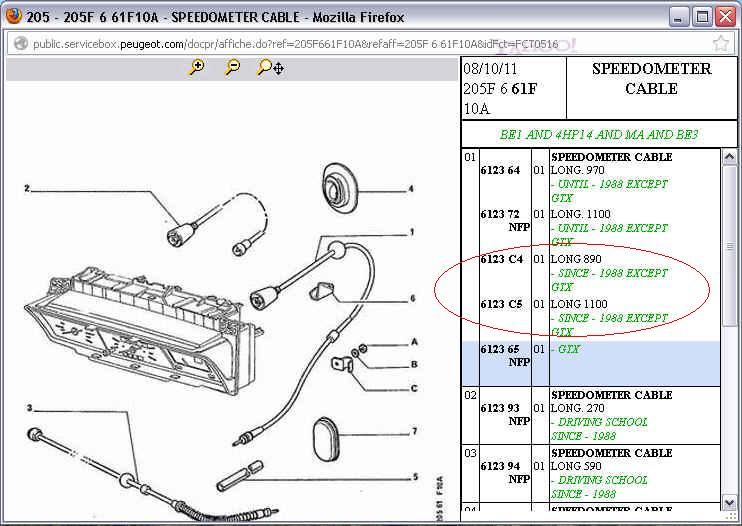Click callout number 1 in the diagram
The height and width of the screenshot is (526, 742).
[412, 232]
